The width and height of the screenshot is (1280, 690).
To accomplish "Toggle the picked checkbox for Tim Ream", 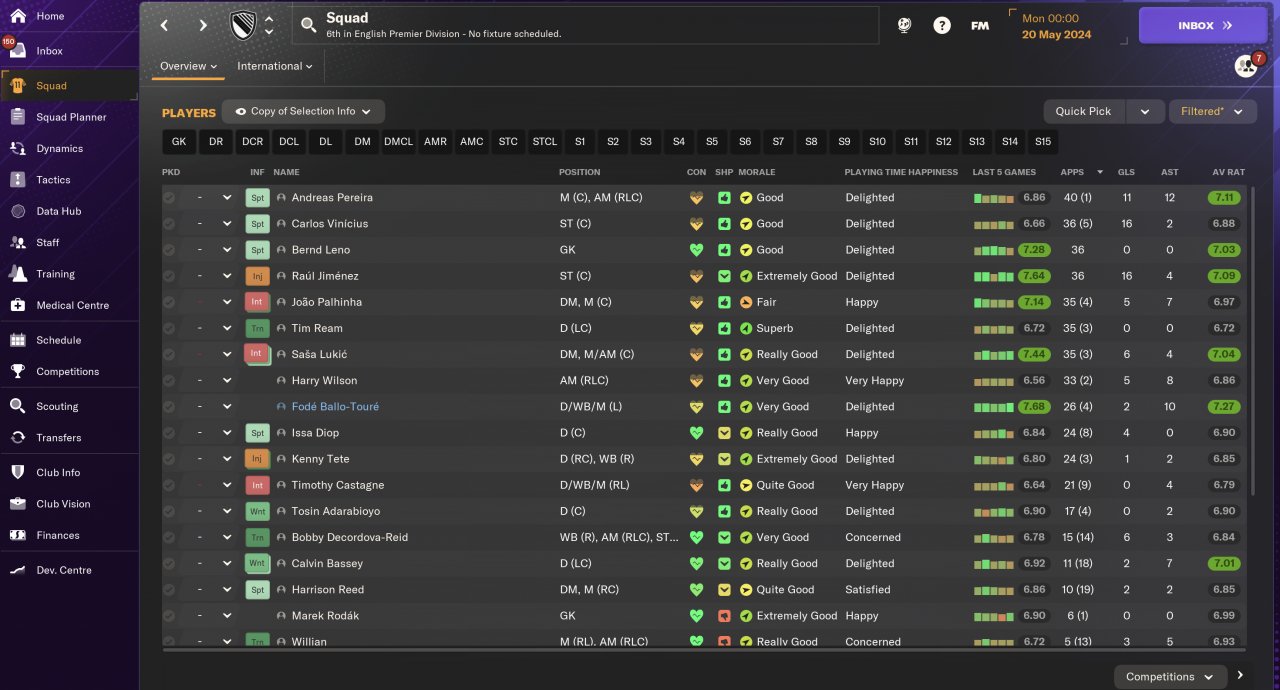I will (x=169, y=328).
